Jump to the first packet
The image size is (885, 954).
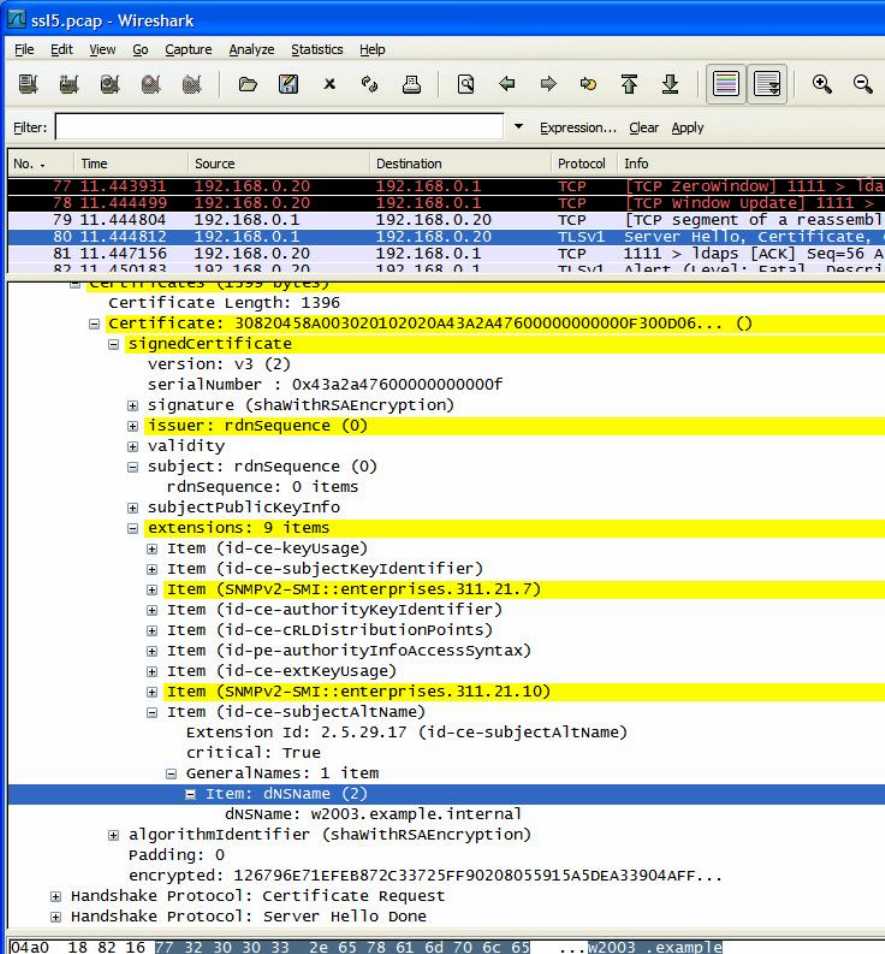tap(629, 86)
